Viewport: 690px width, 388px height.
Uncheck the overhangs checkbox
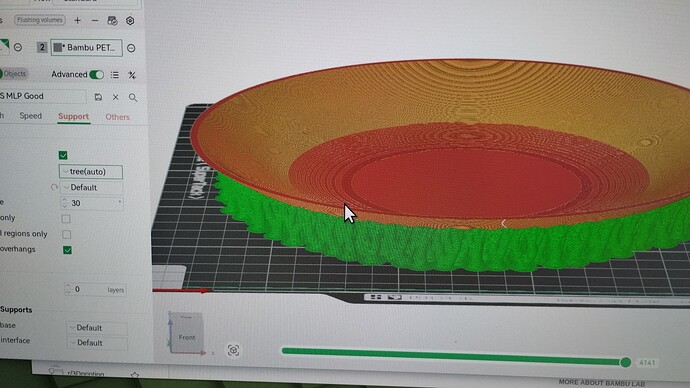point(67,250)
